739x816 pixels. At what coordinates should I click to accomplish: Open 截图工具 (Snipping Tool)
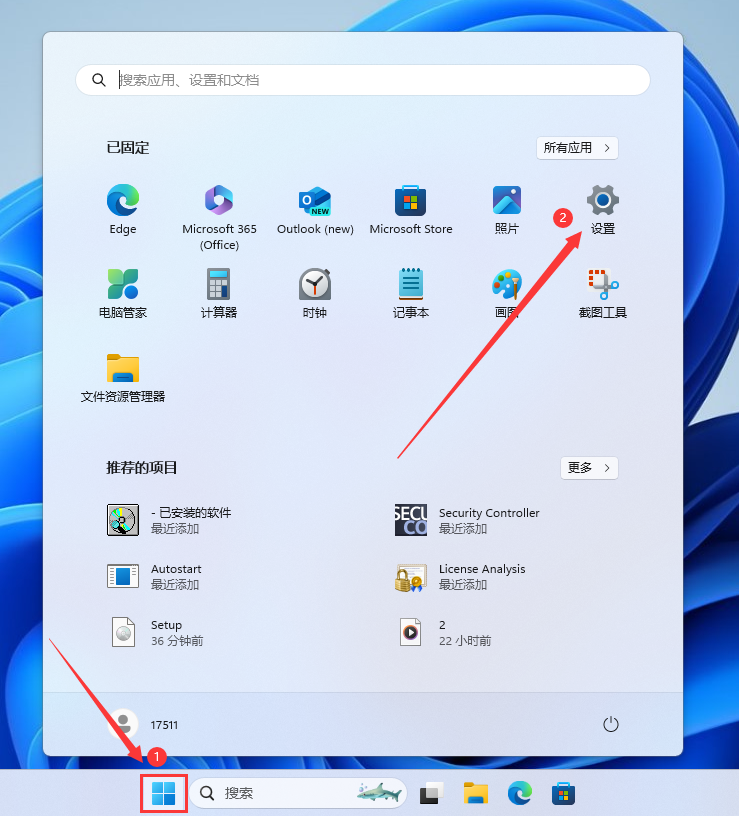[602, 285]
